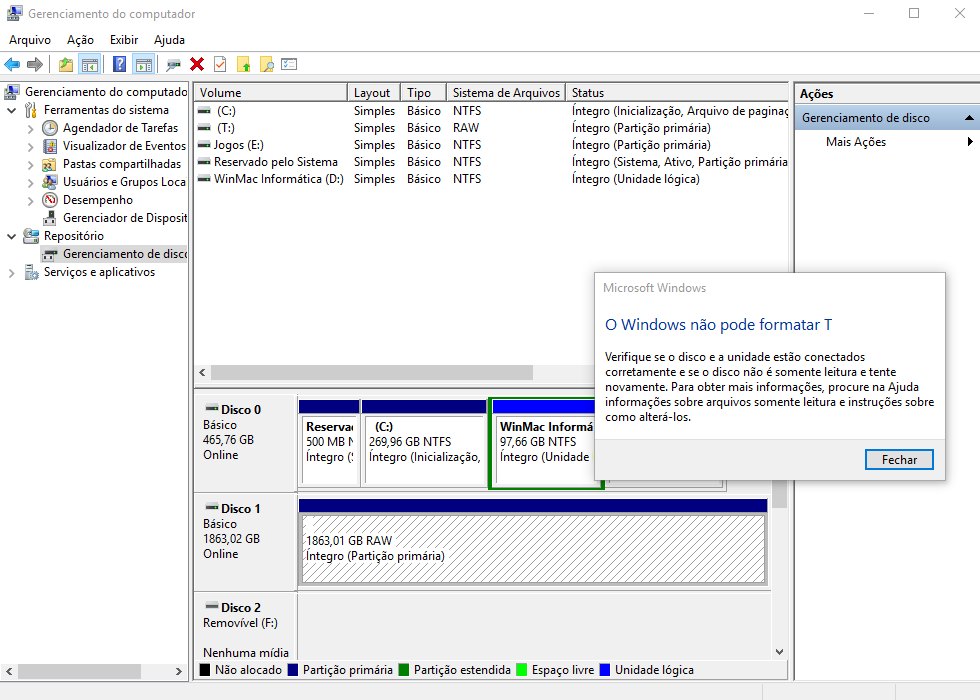Click the bright green Espaço livre legend swatch
Image resolution: width=980 pixels, height=700 pixels.
[x=522, y=669]
